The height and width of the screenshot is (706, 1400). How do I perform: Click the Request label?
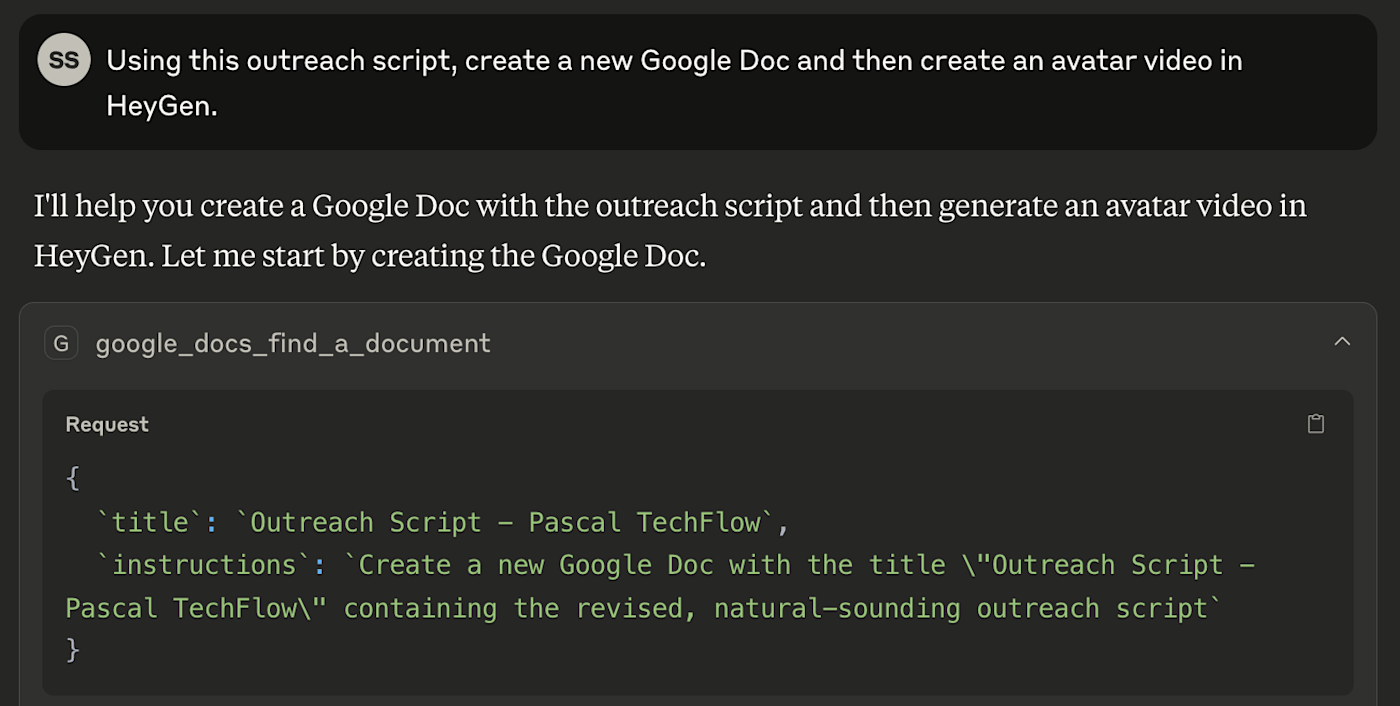tap(107, 424)
